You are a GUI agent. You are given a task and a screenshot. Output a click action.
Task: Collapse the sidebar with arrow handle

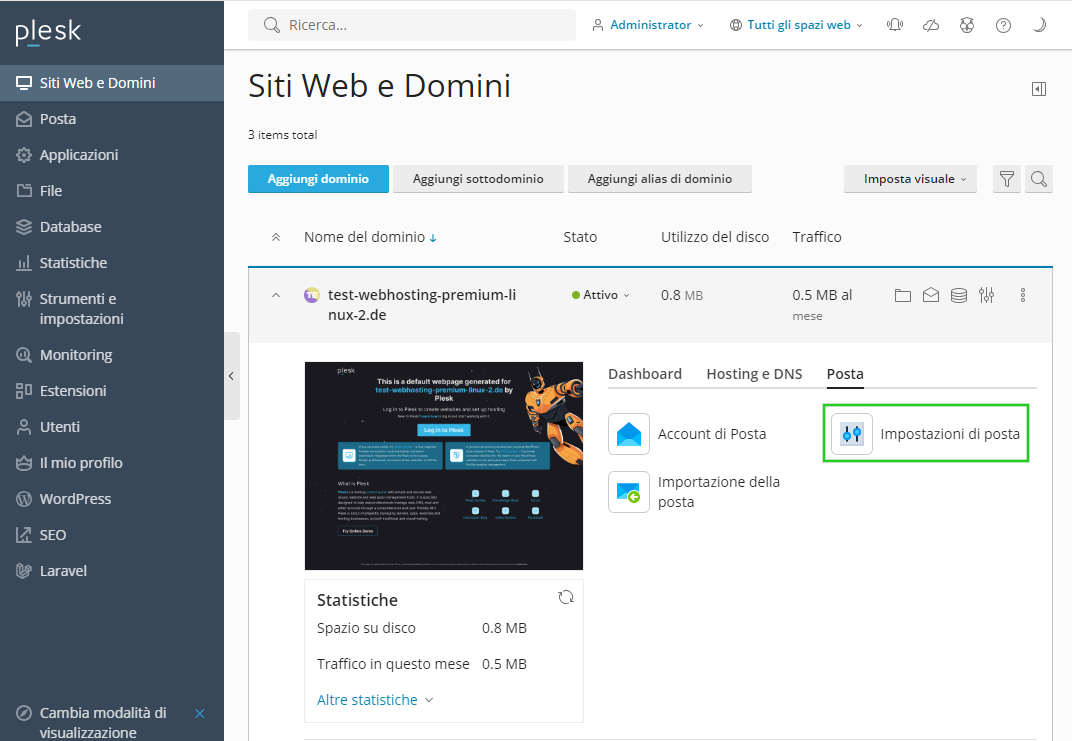[232, 376]
